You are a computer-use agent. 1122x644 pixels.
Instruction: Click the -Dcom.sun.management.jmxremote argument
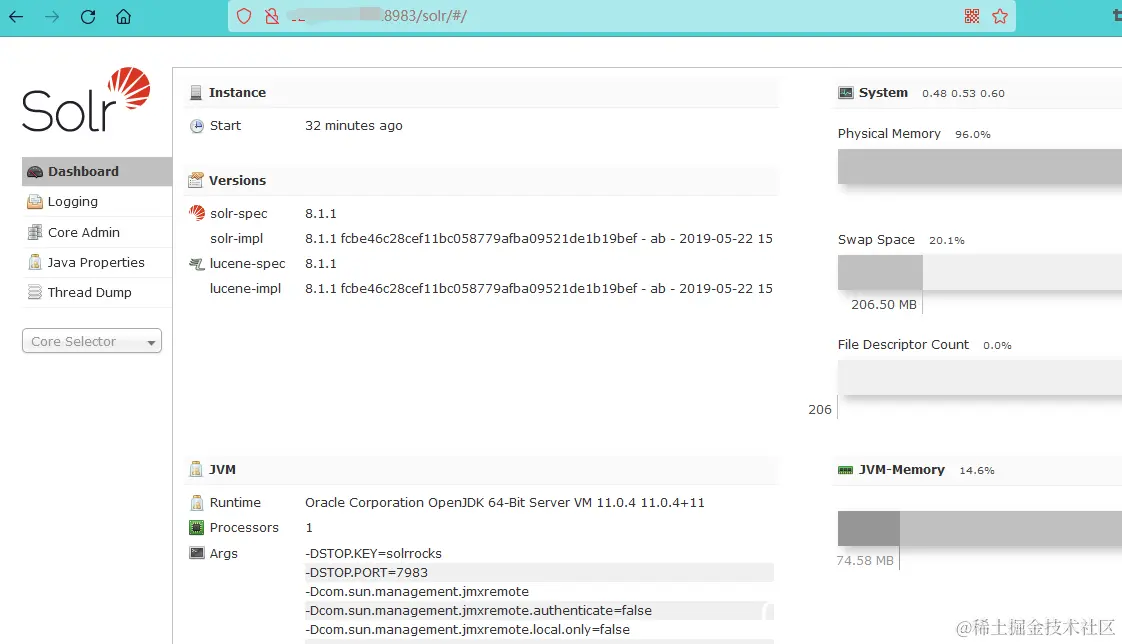click(x=417, y=592)
